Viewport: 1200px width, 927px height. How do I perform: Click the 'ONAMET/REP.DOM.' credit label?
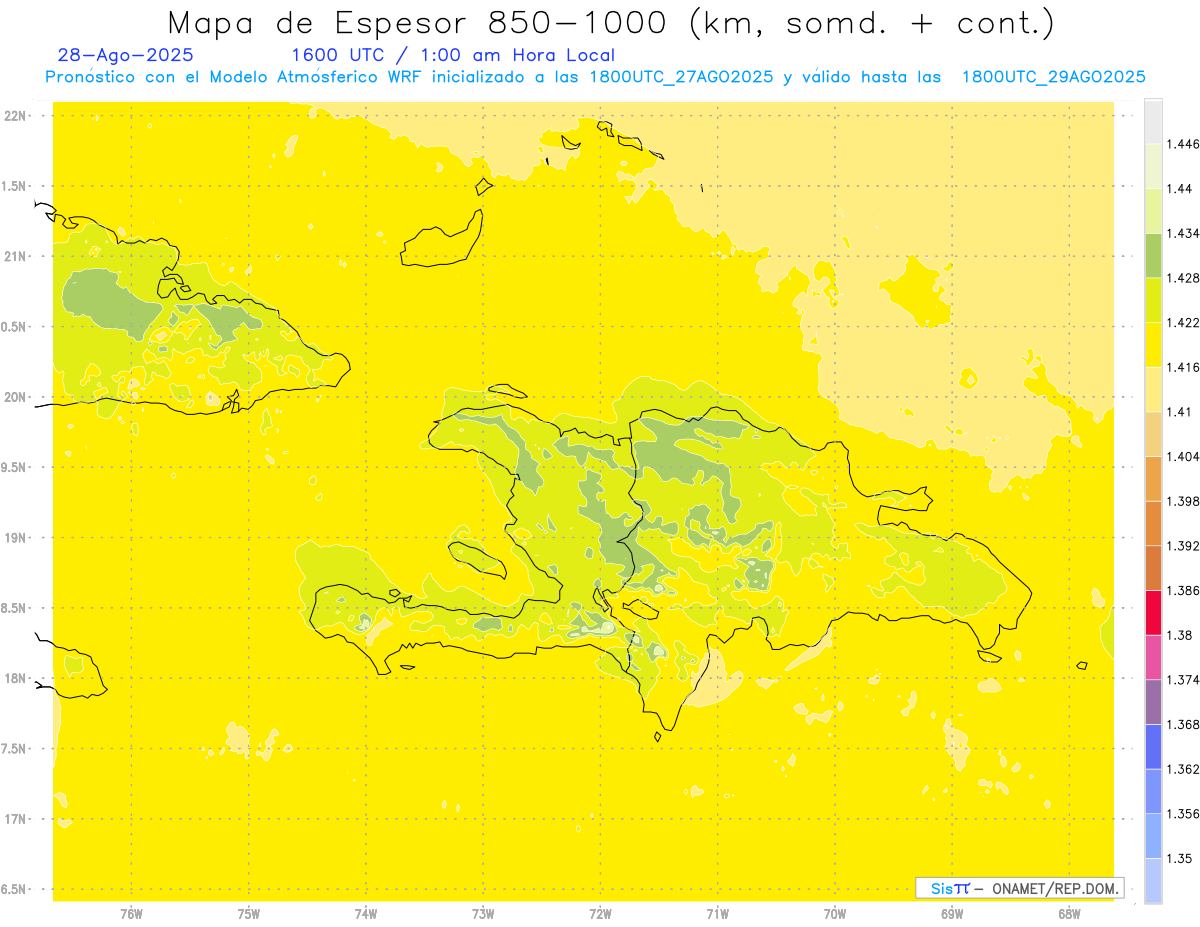tap(1056, 888)
